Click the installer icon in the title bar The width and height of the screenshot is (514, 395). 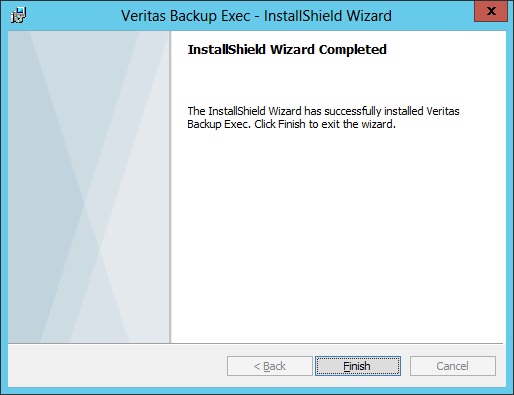19,16
